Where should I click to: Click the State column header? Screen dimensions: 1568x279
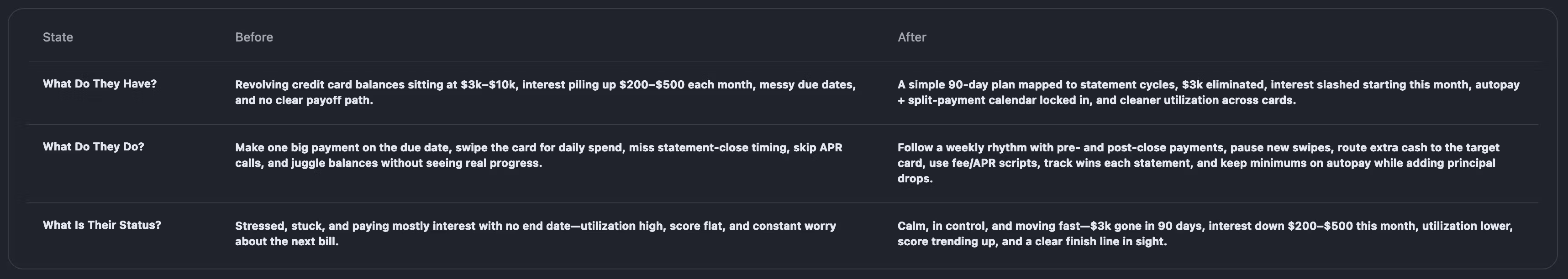click(58, 37)
